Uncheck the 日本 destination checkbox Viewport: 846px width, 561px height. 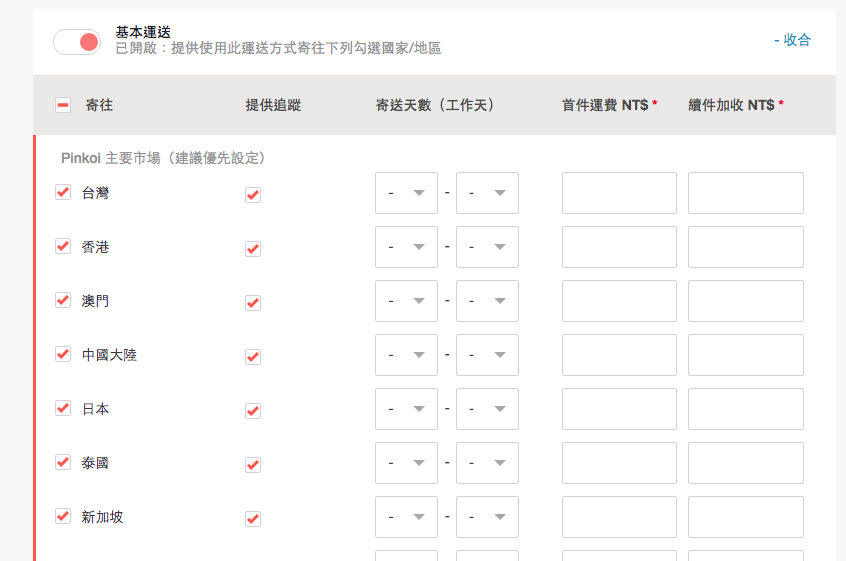point(63,408)
